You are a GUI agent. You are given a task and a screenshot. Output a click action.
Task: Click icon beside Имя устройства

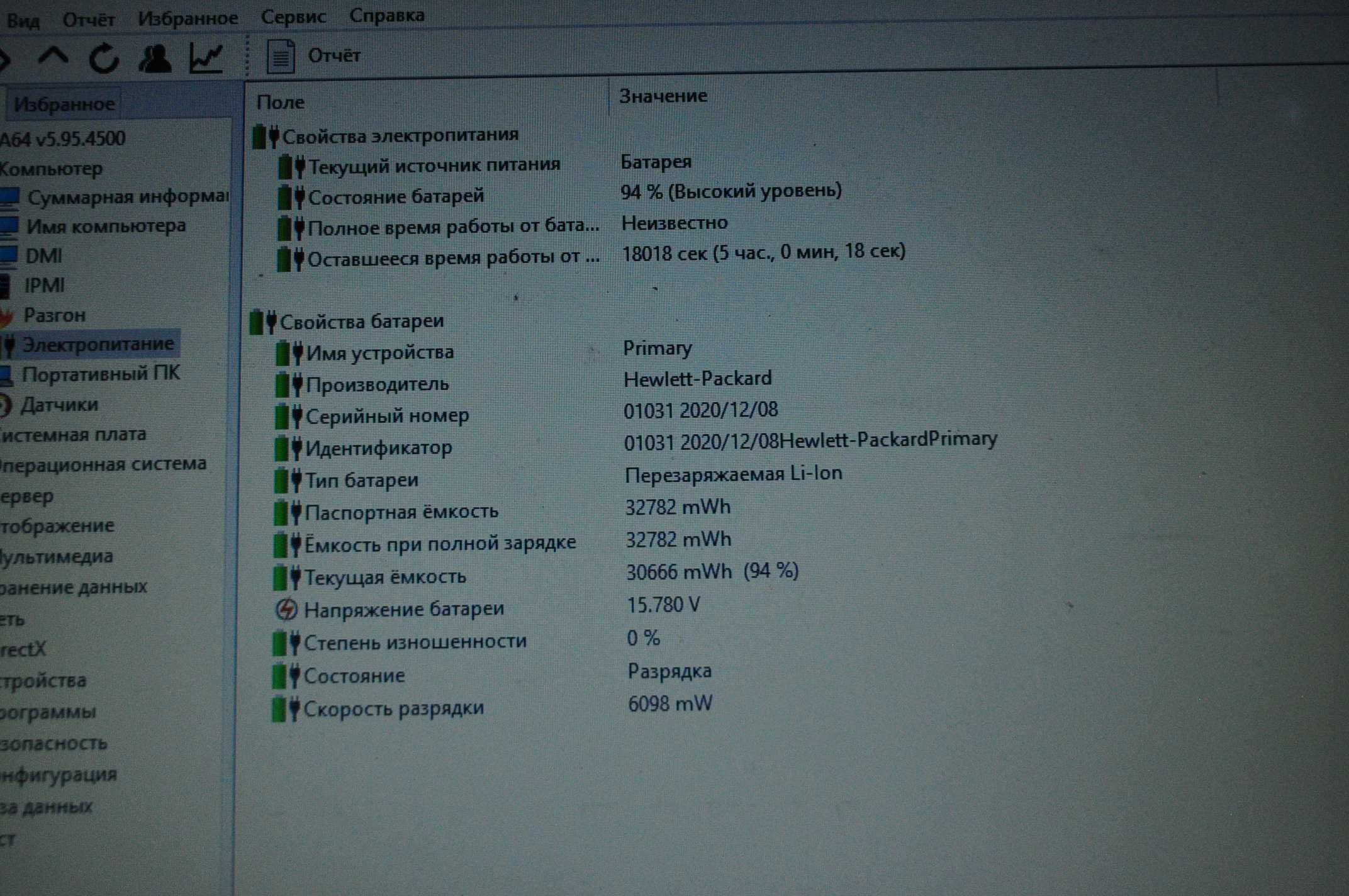click(289, 353)
